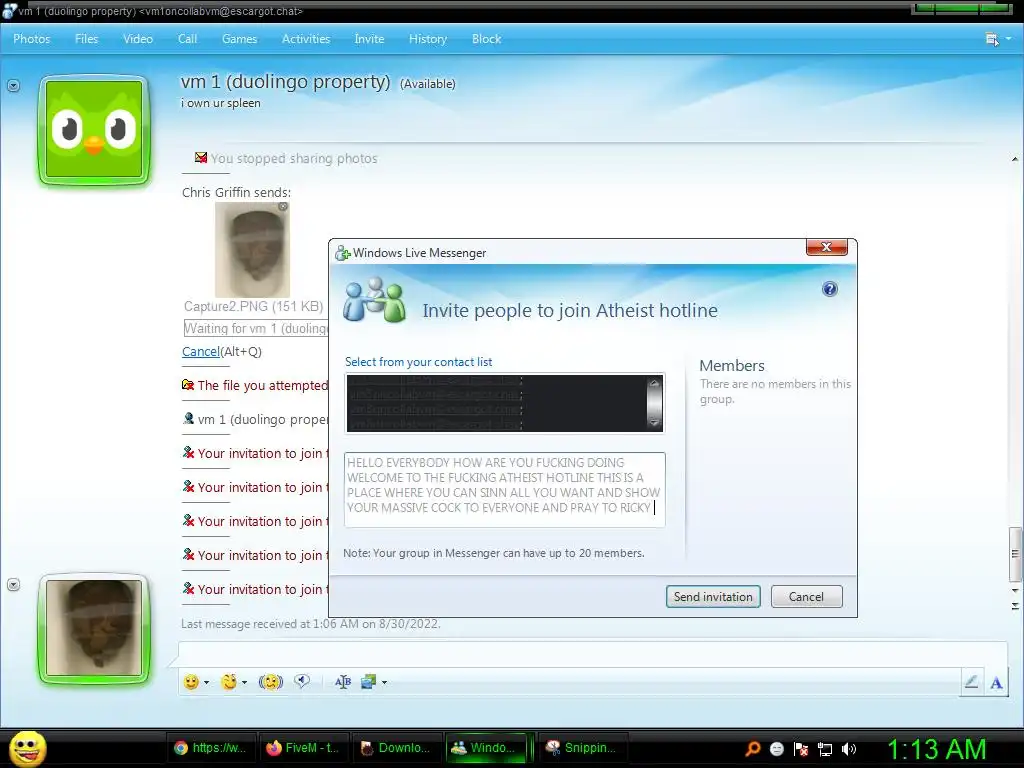Screen dimensions: 1024x768
Task: Click the orange magnifier tray icon
Action: [752, 748]
